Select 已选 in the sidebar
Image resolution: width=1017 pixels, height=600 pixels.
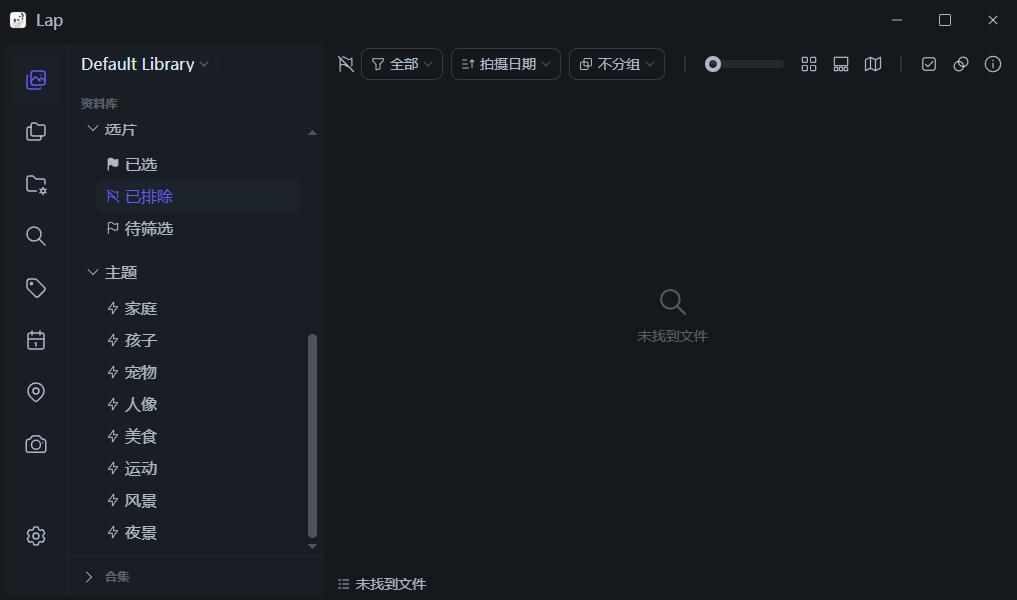pos(198,165)
